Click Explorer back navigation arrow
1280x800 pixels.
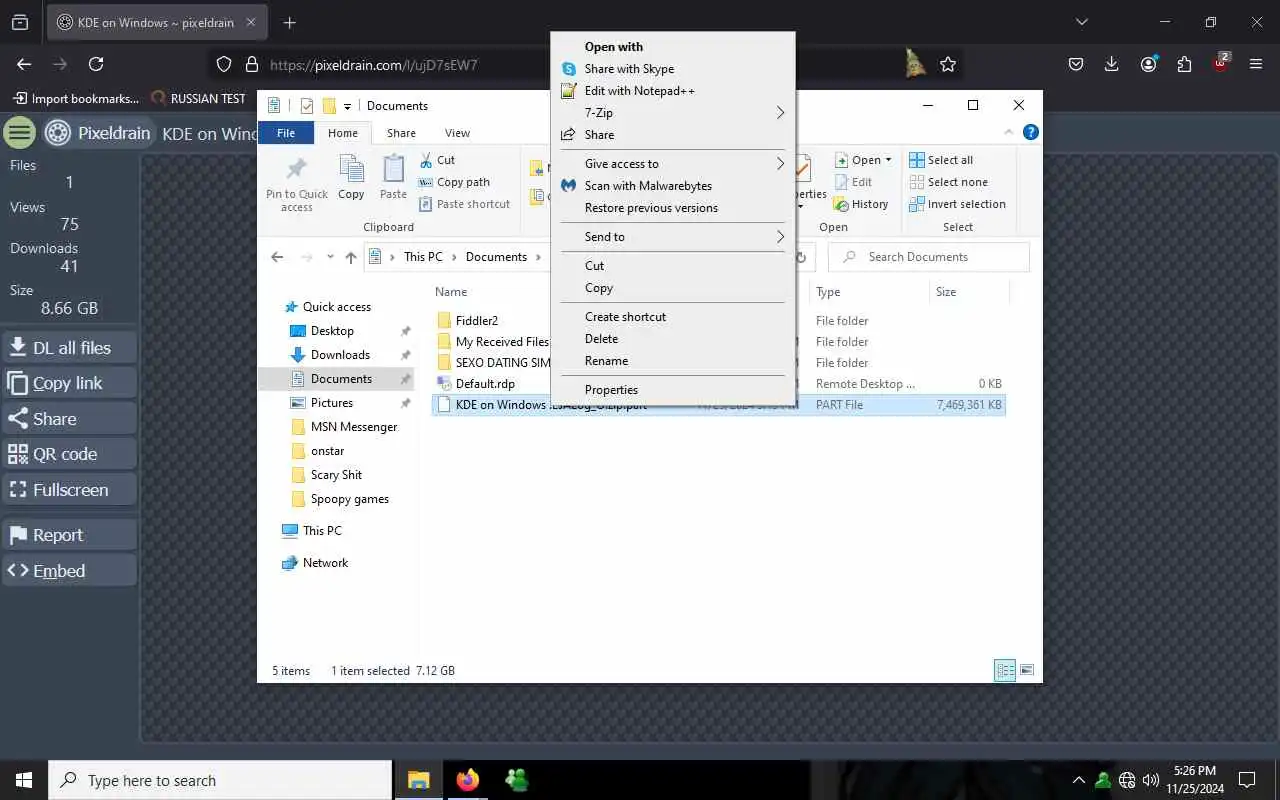(277, 257)
